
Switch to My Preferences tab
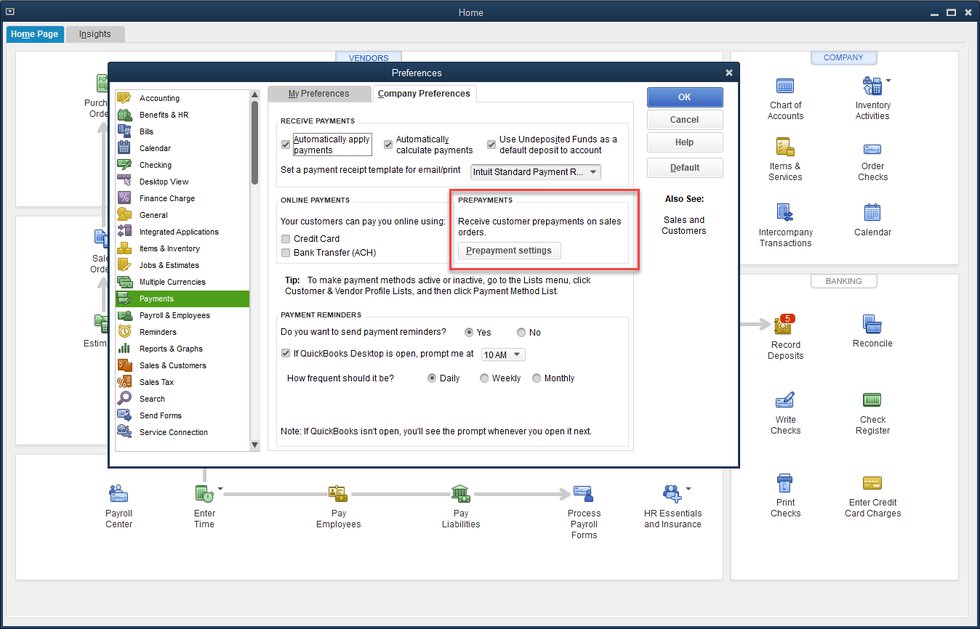[318, 94]
